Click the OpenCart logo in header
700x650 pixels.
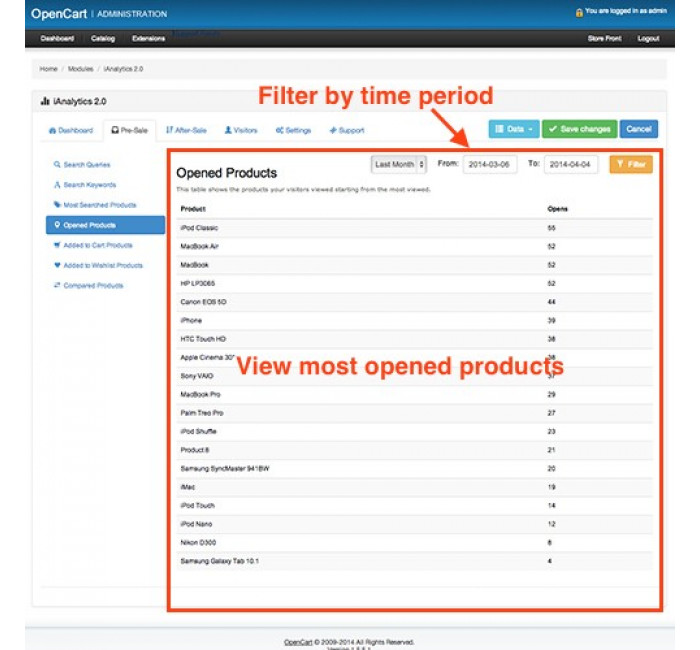(x=58, y=14)
